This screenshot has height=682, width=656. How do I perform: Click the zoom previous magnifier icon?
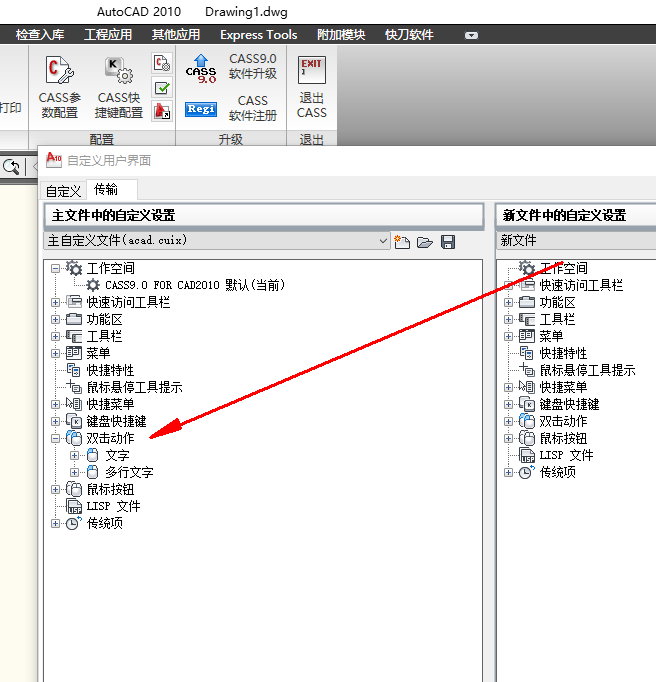point(11,167)
